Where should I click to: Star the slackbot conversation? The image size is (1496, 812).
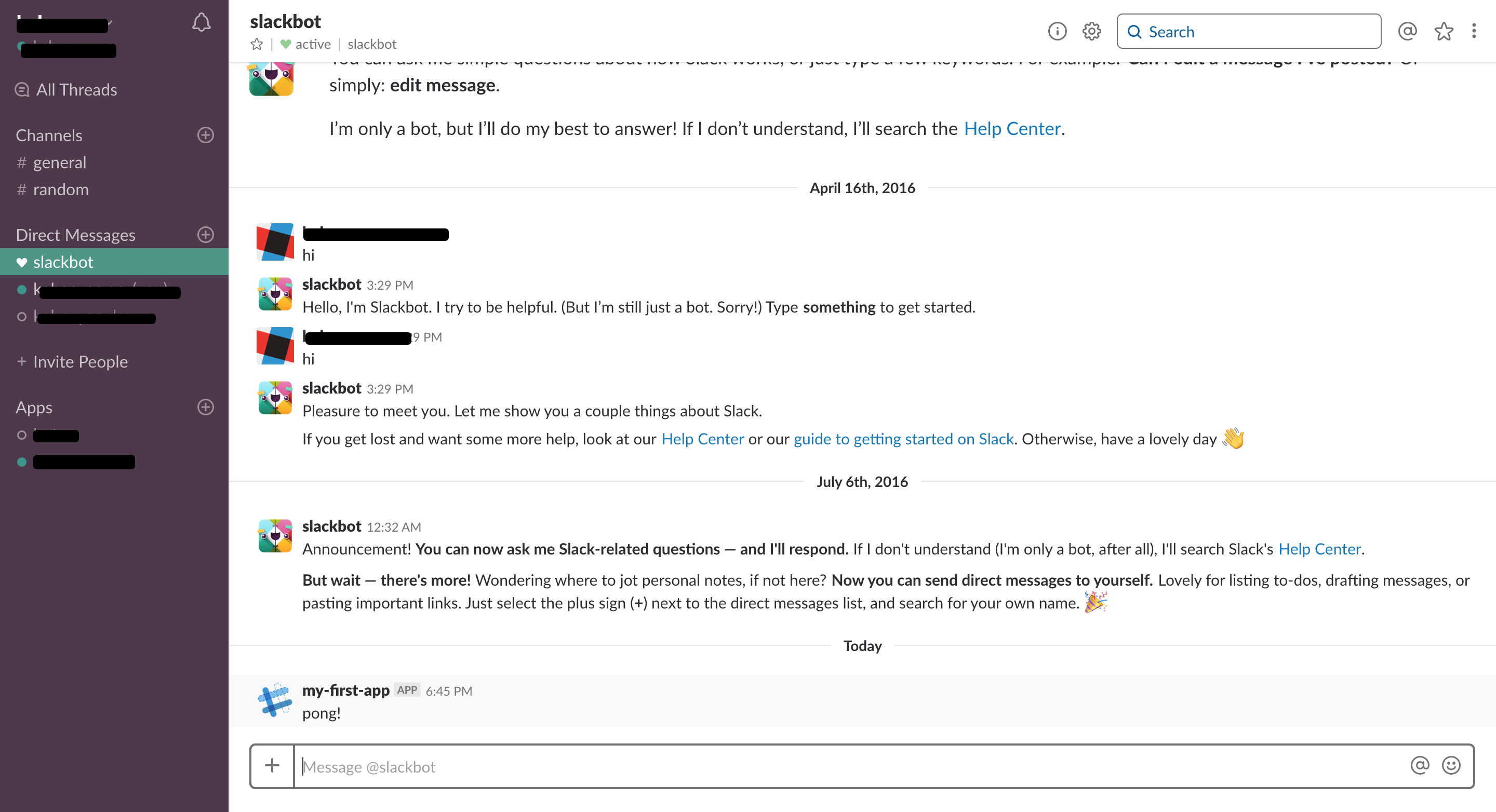256,44
